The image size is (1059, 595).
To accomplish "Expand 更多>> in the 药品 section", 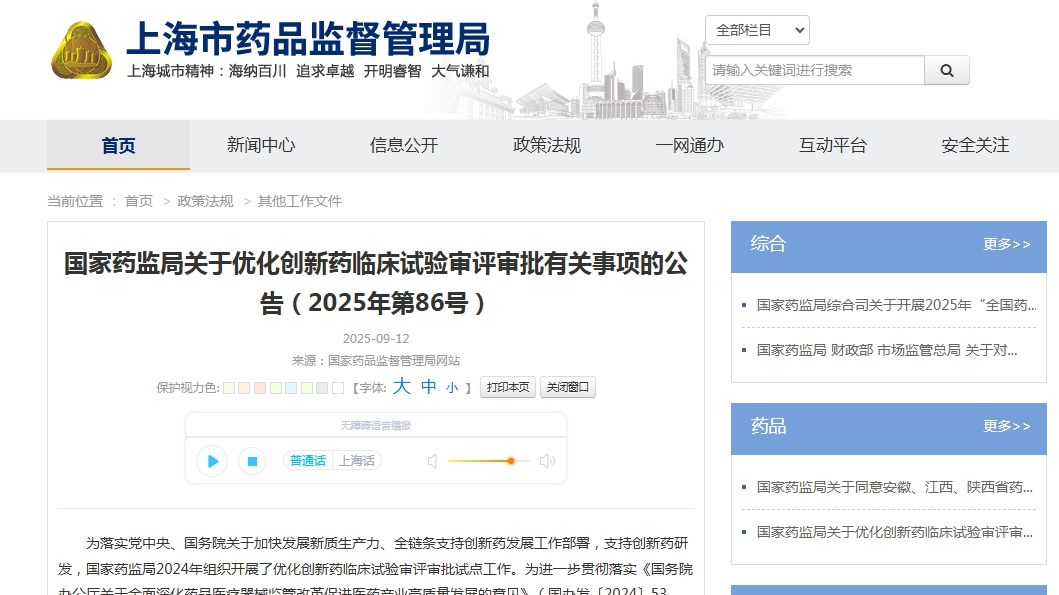I will 1006,426.
